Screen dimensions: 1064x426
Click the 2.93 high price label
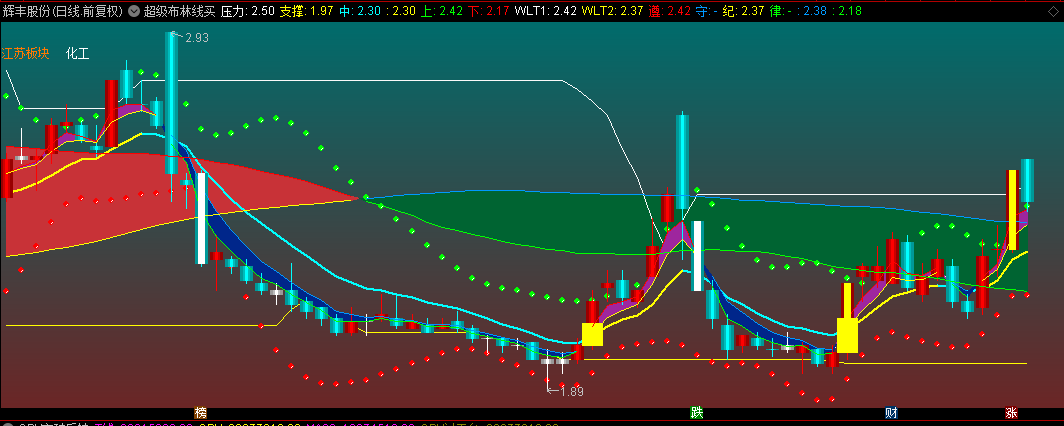coord(197,38)
